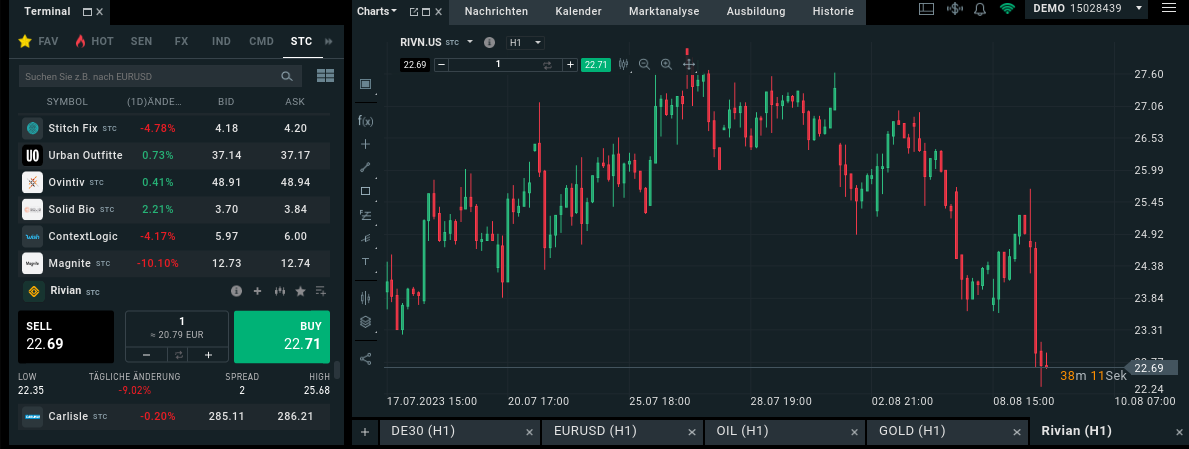Viewport: 1189px width, 449px height.
Task: Toggle volume mode switch in chart order bar
Action: point(547,64)
